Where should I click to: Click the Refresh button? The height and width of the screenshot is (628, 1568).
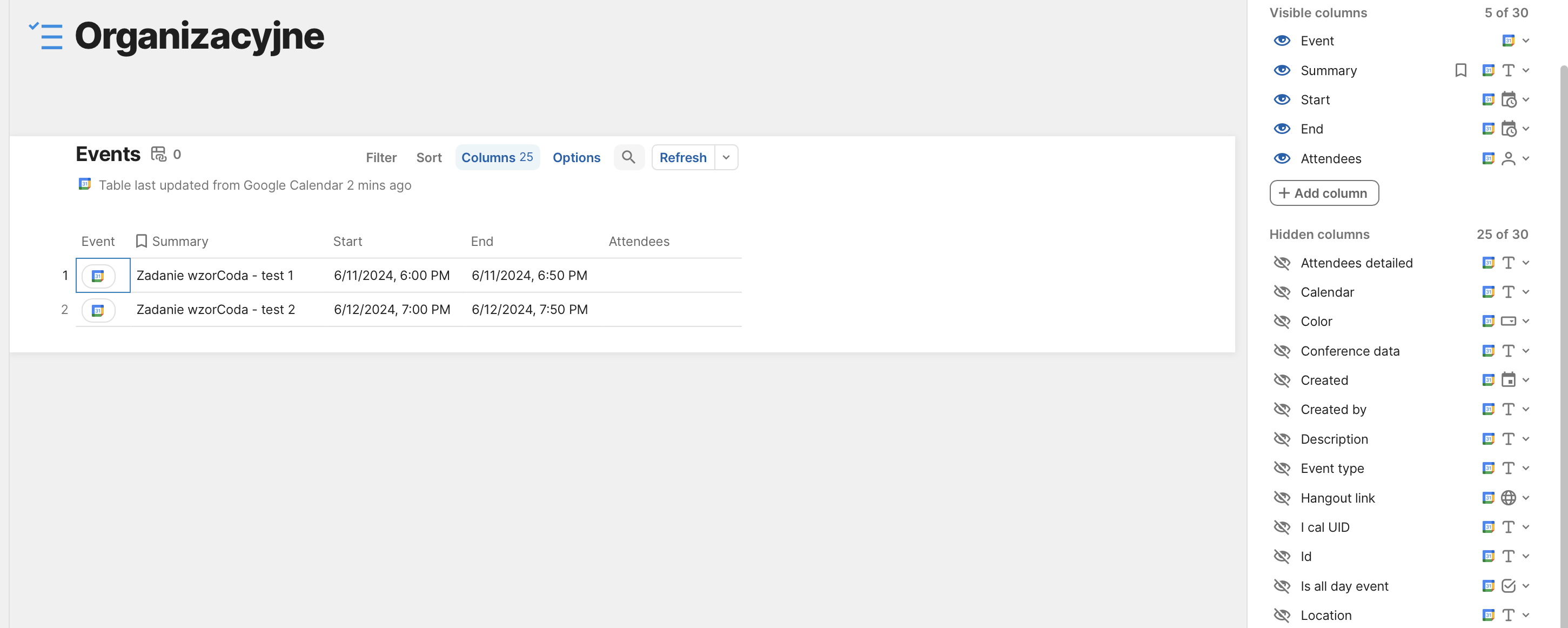pos(682,157)
